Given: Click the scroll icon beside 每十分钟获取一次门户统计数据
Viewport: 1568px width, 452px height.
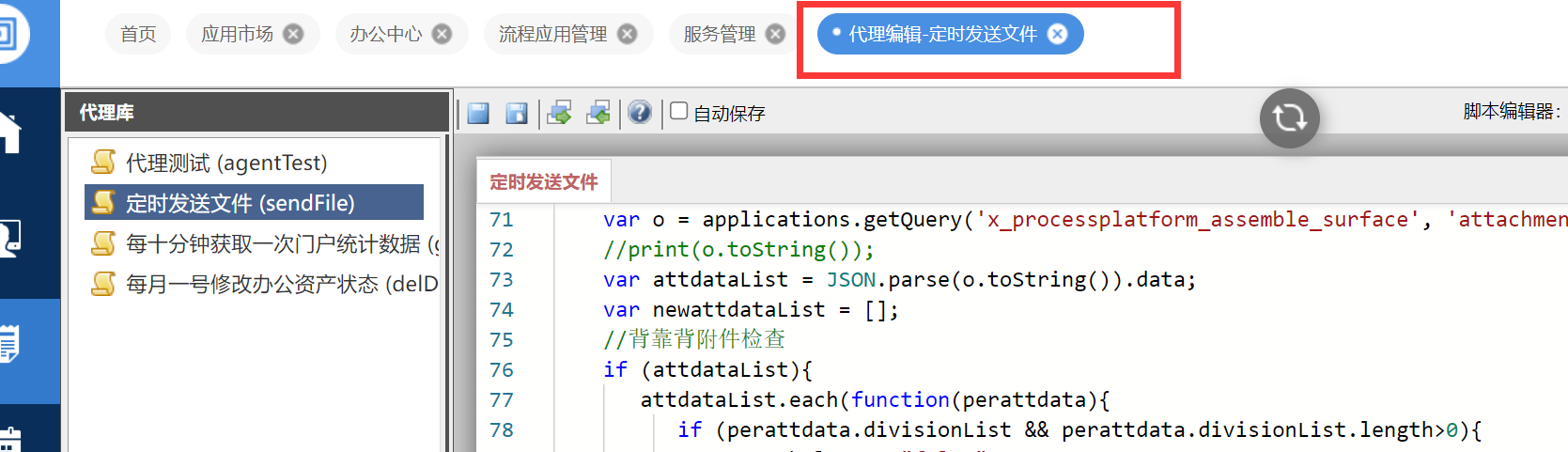Looking at the screenshot, I should [103, 242].
